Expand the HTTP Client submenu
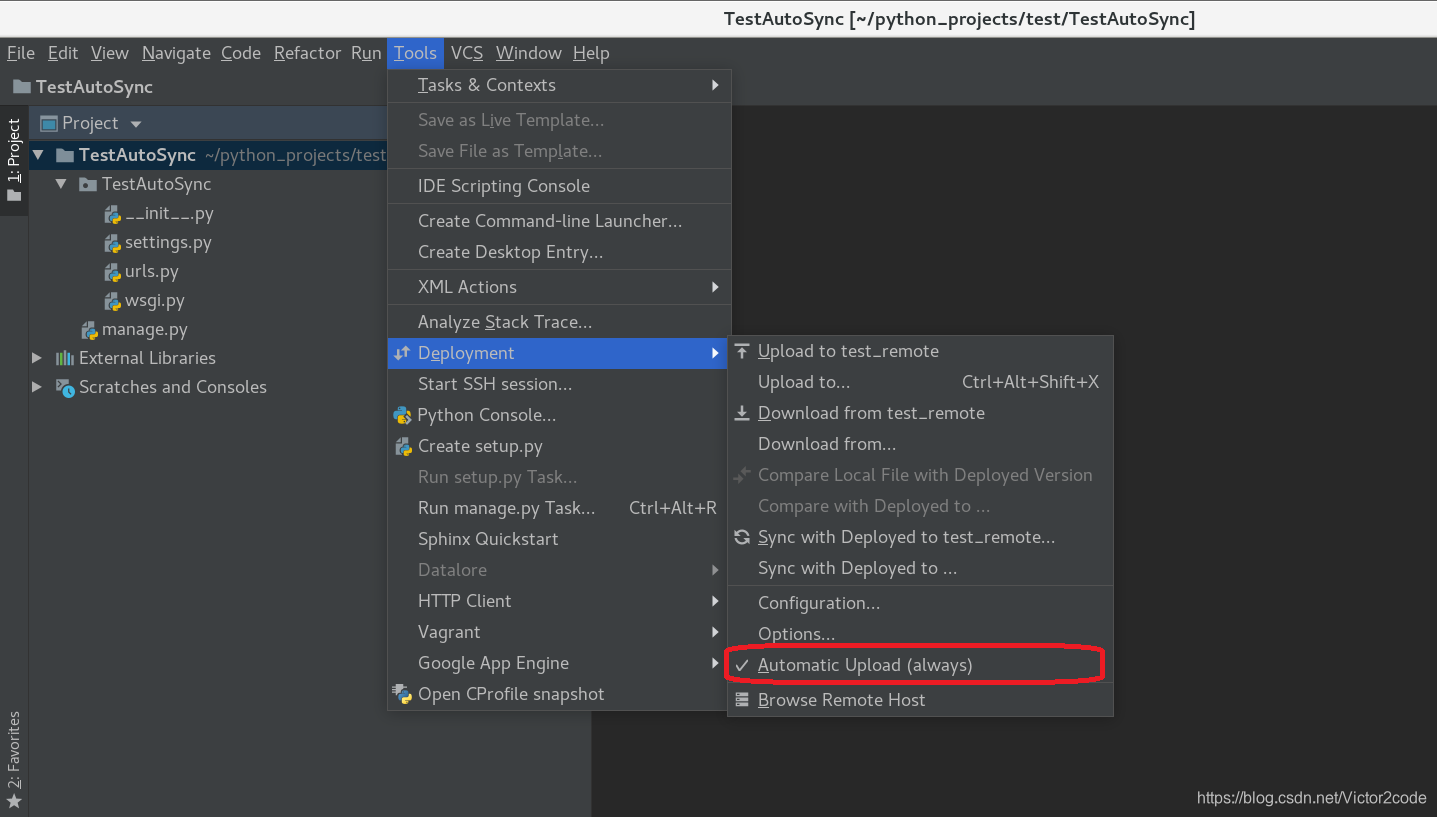1437x817 pixels. click(560, 601)
